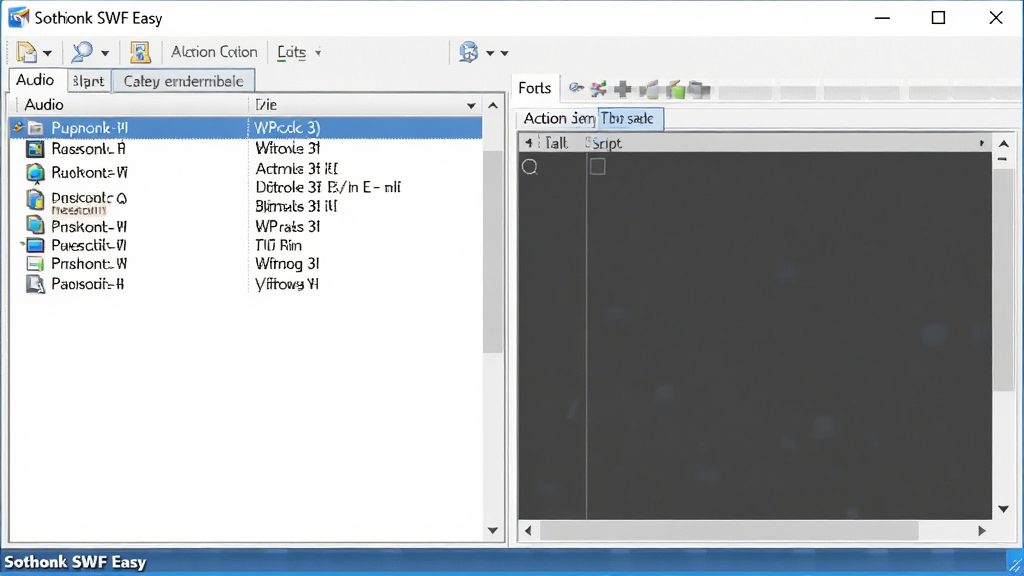The width and height of the screenshot is (1024, 576).
Task: Click the magnifier search icon in the toolbar
Action: click(82, 52)
